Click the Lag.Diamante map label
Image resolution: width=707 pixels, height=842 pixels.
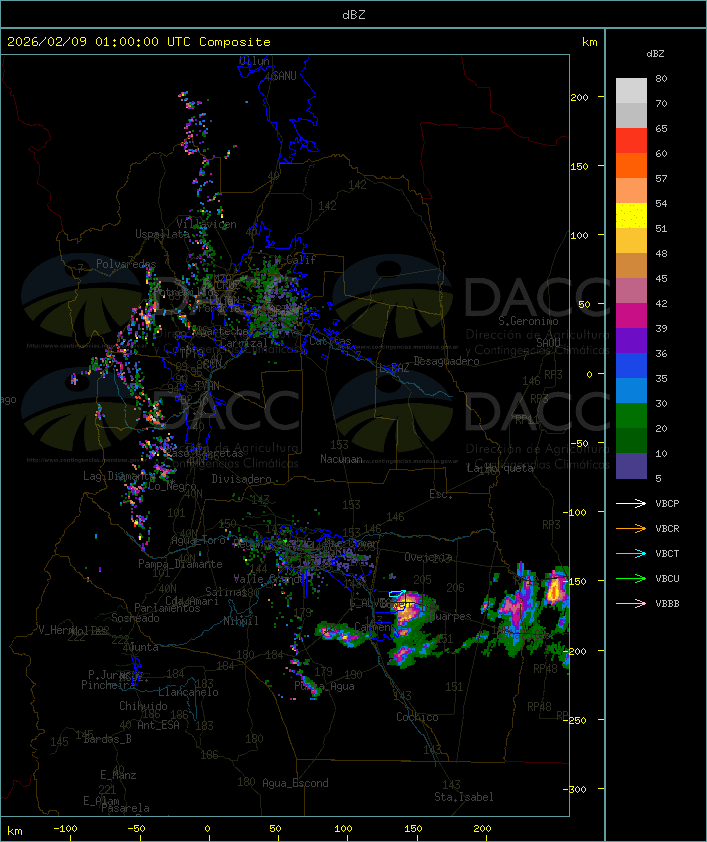[x=119, y=476]
